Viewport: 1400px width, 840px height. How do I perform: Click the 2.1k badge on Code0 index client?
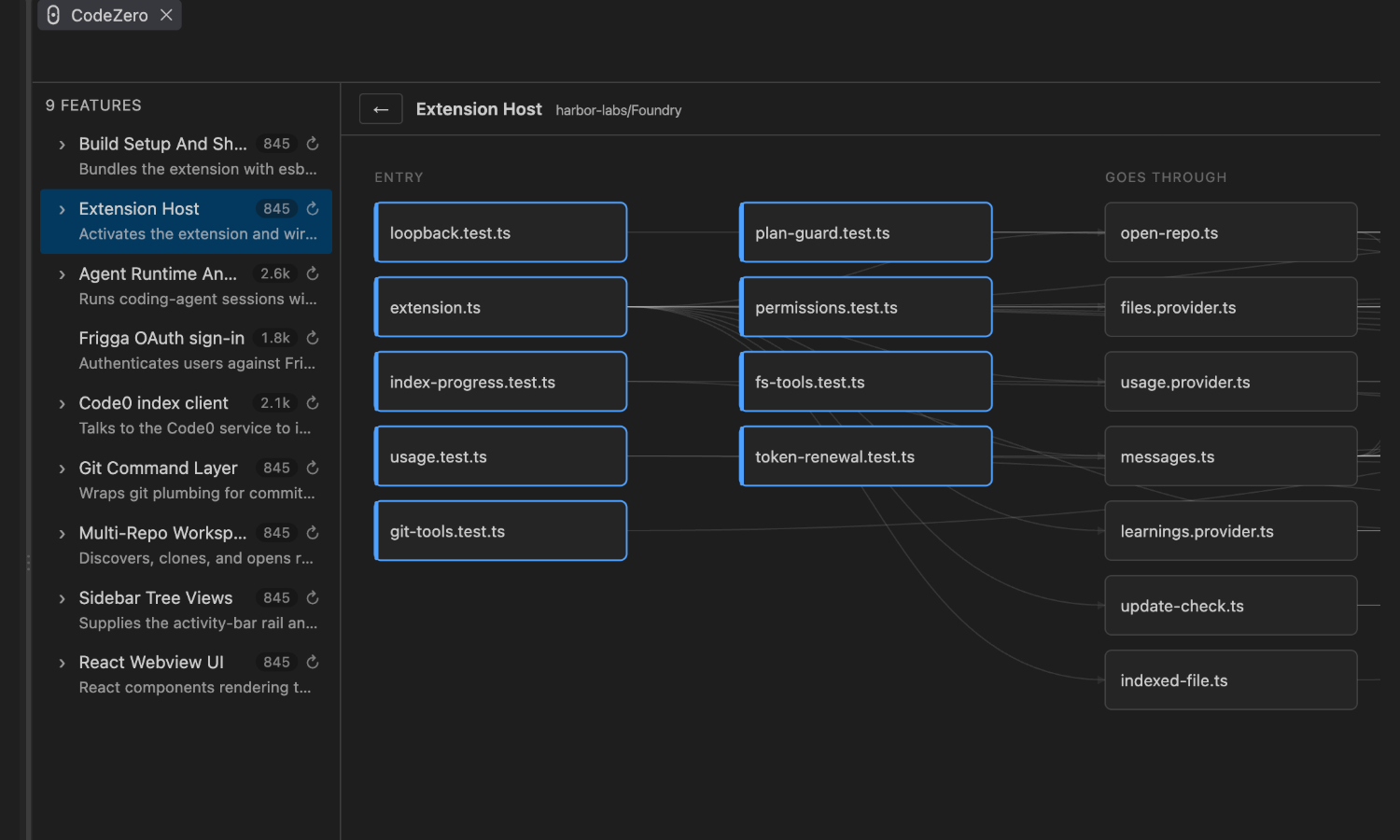click(275, 403)
